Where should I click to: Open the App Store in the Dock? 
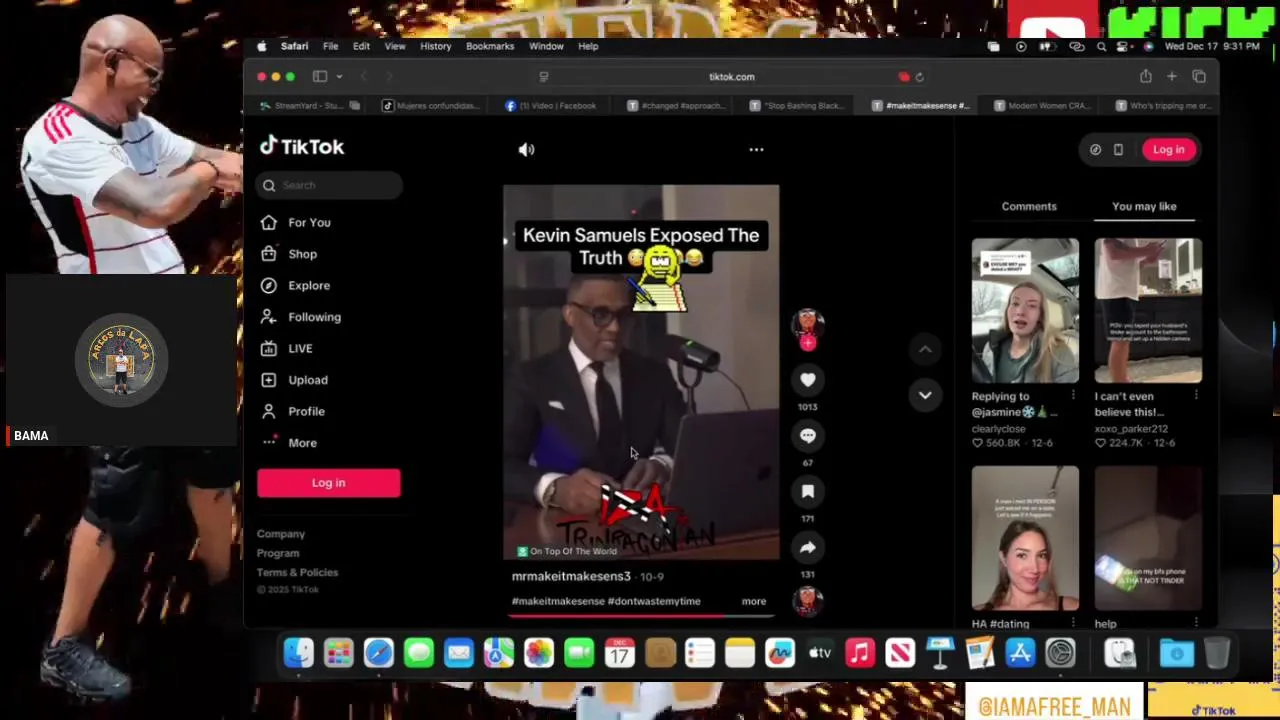(1020, 654)
